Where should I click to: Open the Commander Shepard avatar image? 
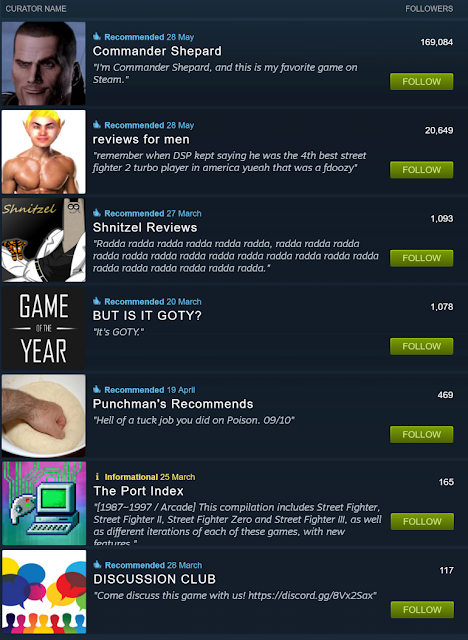44,63
